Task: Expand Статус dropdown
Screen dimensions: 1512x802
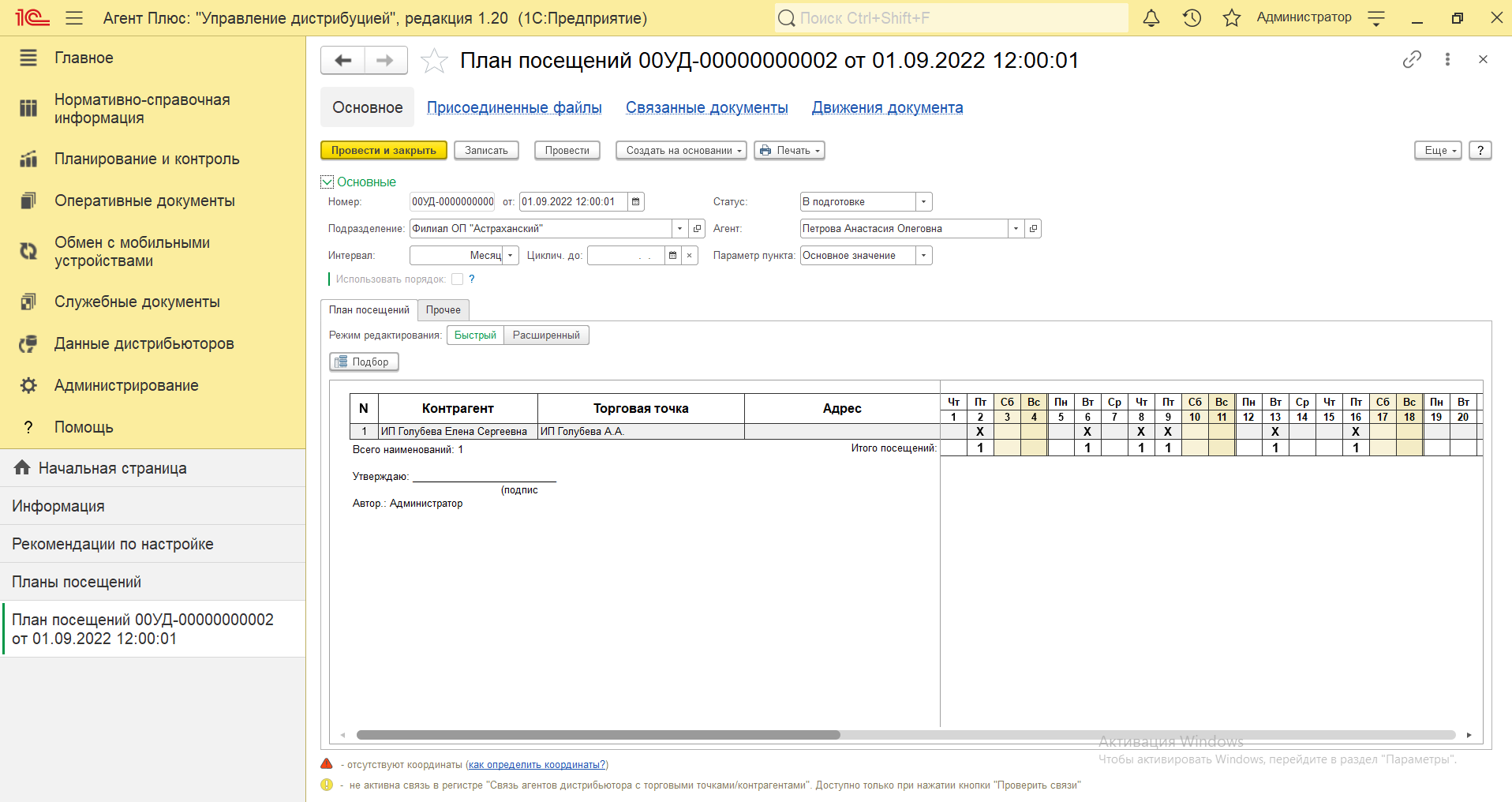Action: (923, 201)
